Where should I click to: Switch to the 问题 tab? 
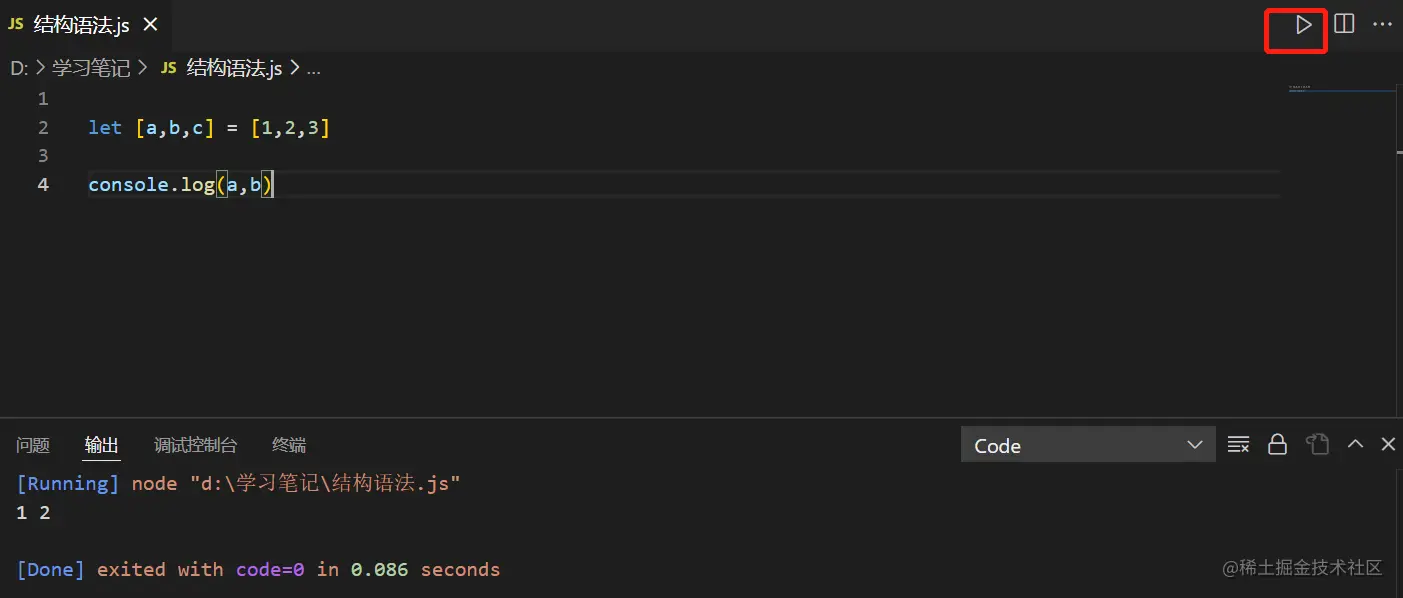tap(33, 446)
